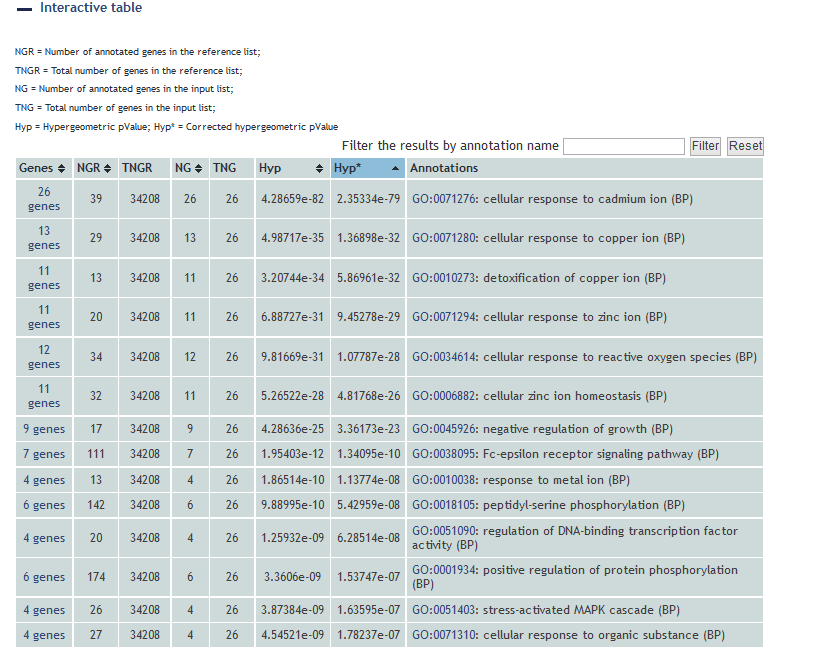Click the TNG column header
The height and width of the screenshot is (647, 826).
(232, 168)
